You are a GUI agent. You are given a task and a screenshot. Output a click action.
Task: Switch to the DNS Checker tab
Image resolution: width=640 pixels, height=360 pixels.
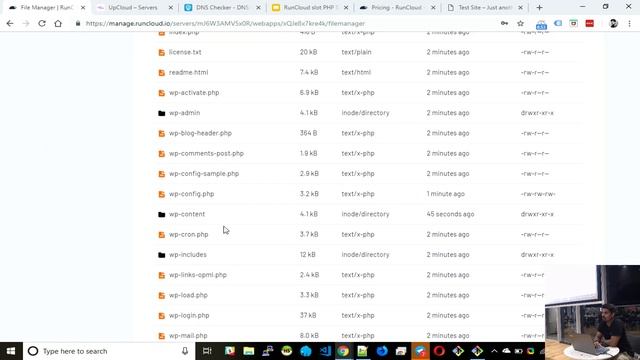222,8
